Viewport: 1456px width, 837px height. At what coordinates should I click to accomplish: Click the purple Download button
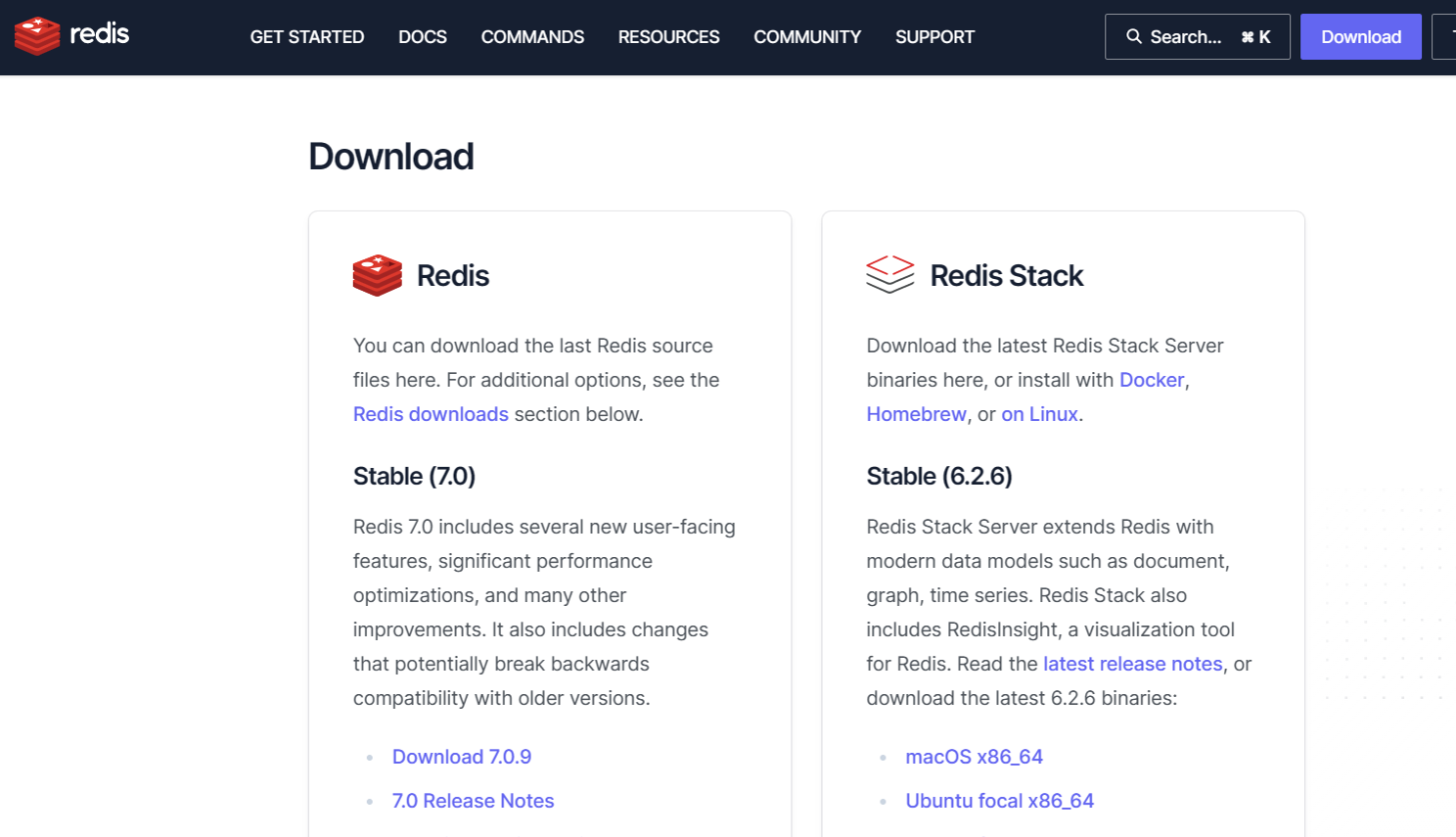(x=1361, y=36)
